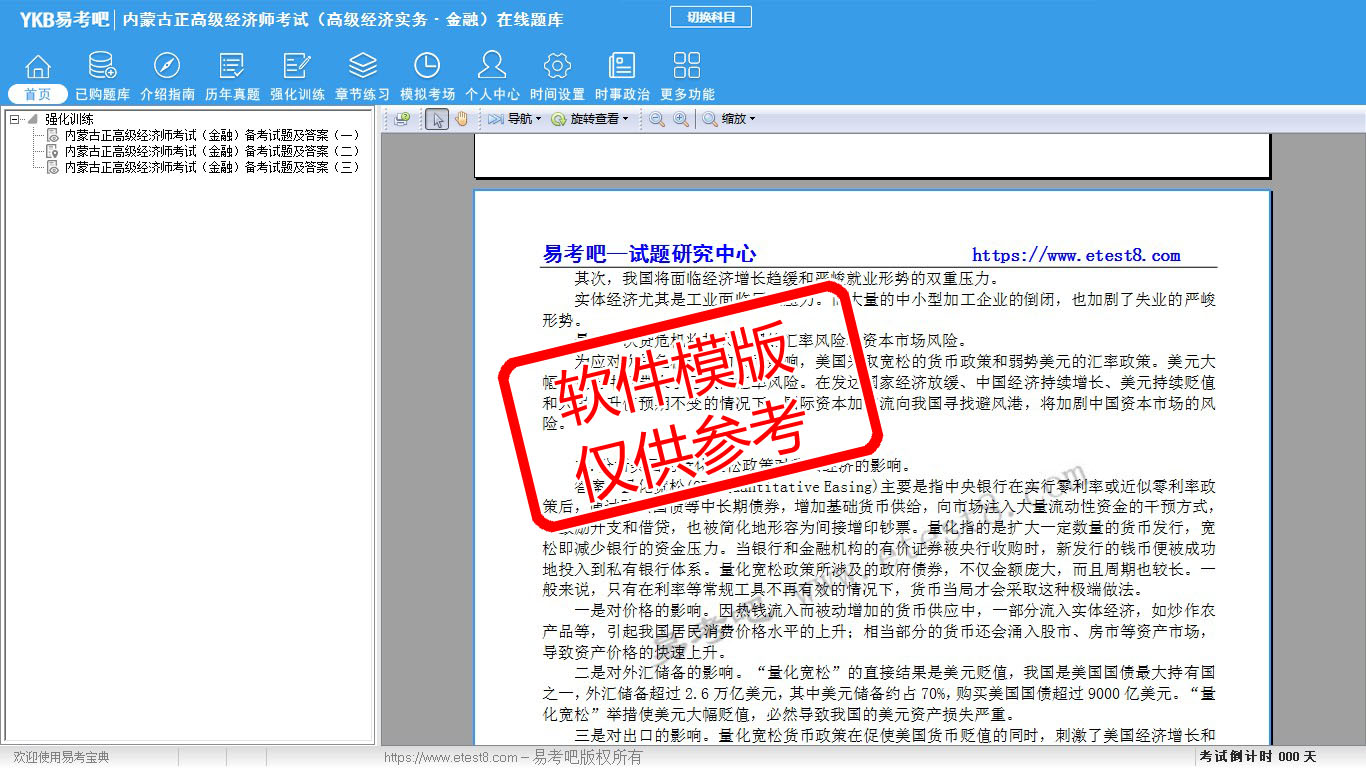Open 章节练习 chapter practice icon
This screenshot has width=1366, height=768.
(x=362, y=77)
